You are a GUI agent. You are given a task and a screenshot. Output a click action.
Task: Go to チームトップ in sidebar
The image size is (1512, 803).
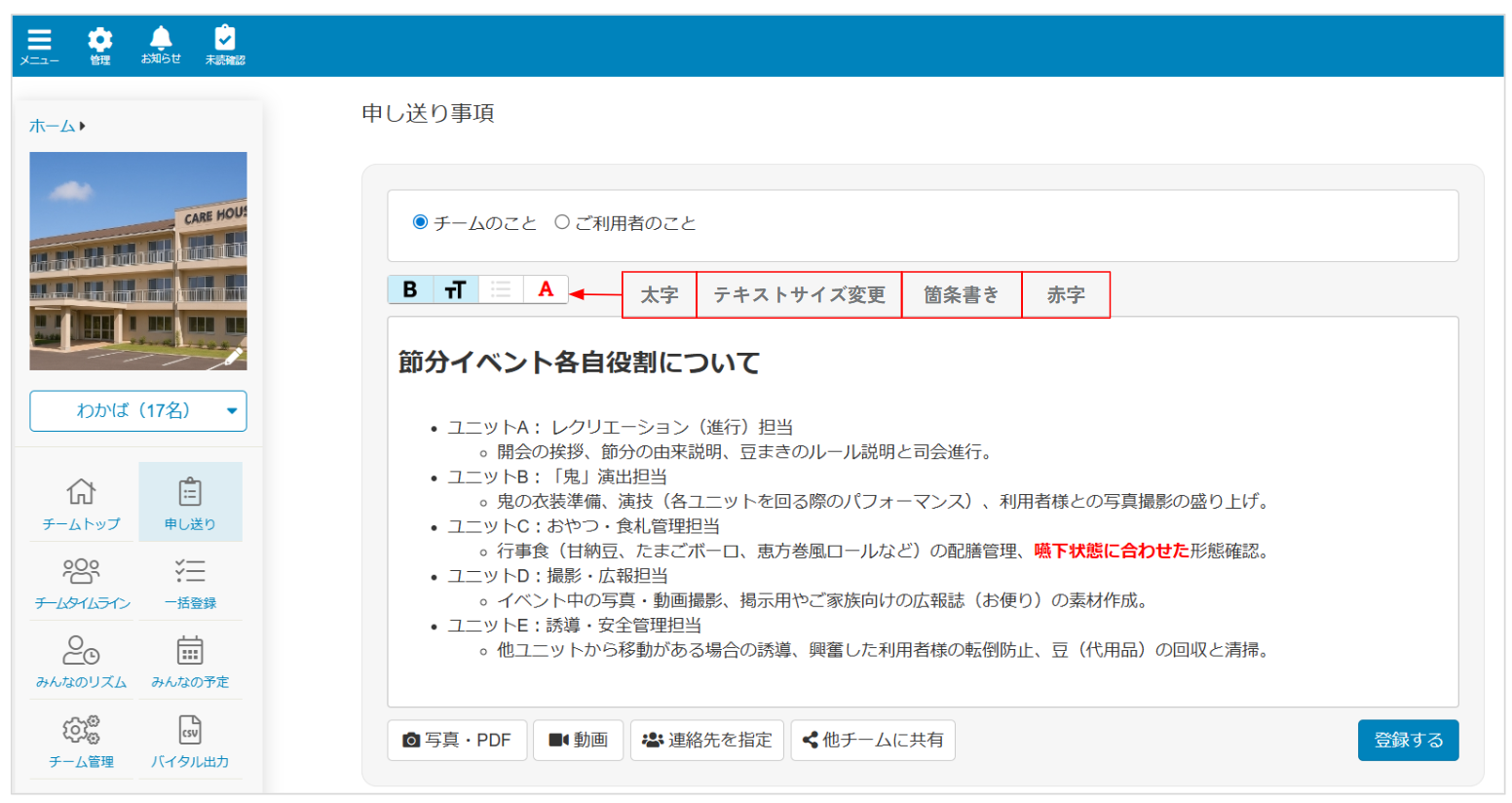[x=81, y=503]
